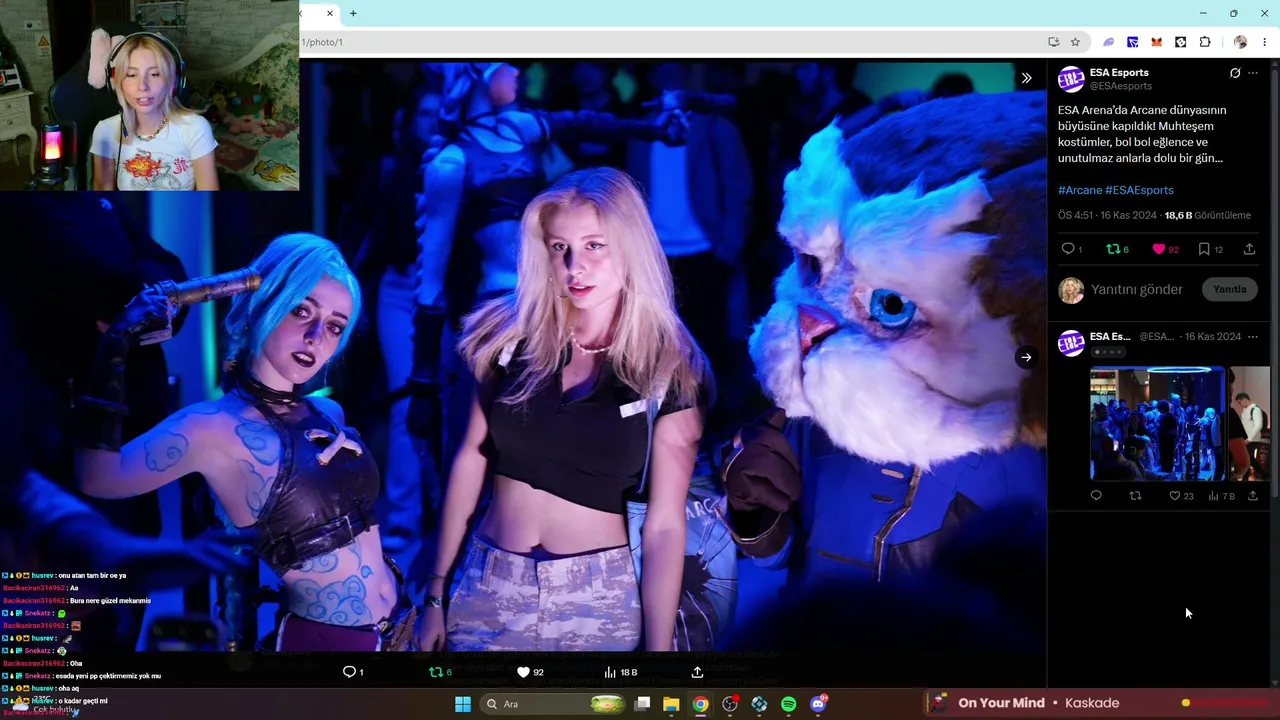The image size is (1280, 720).
Task: Open File Explorer from the taskbar
Action: (671, 704)
